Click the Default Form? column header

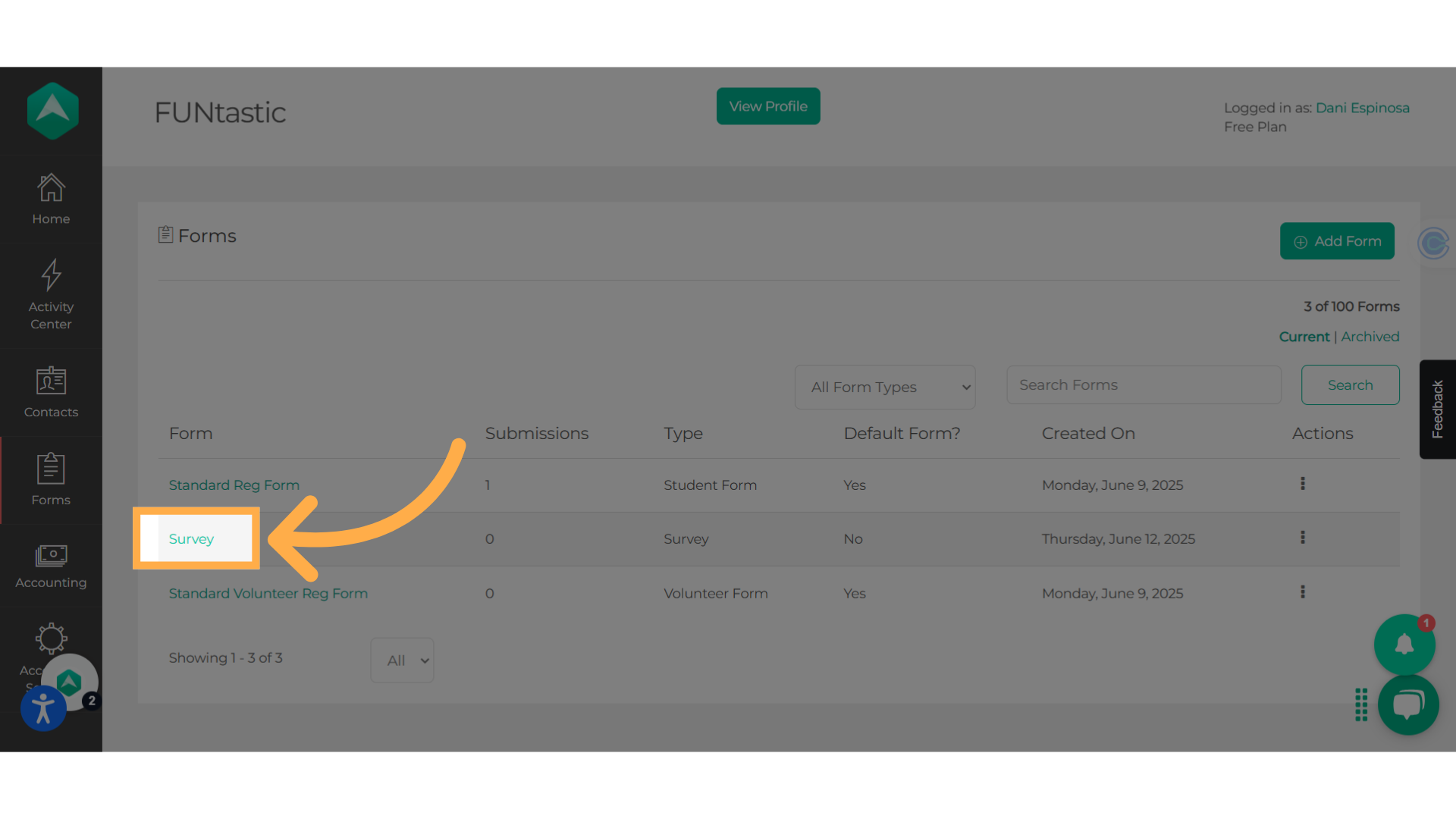coord(902,433)
